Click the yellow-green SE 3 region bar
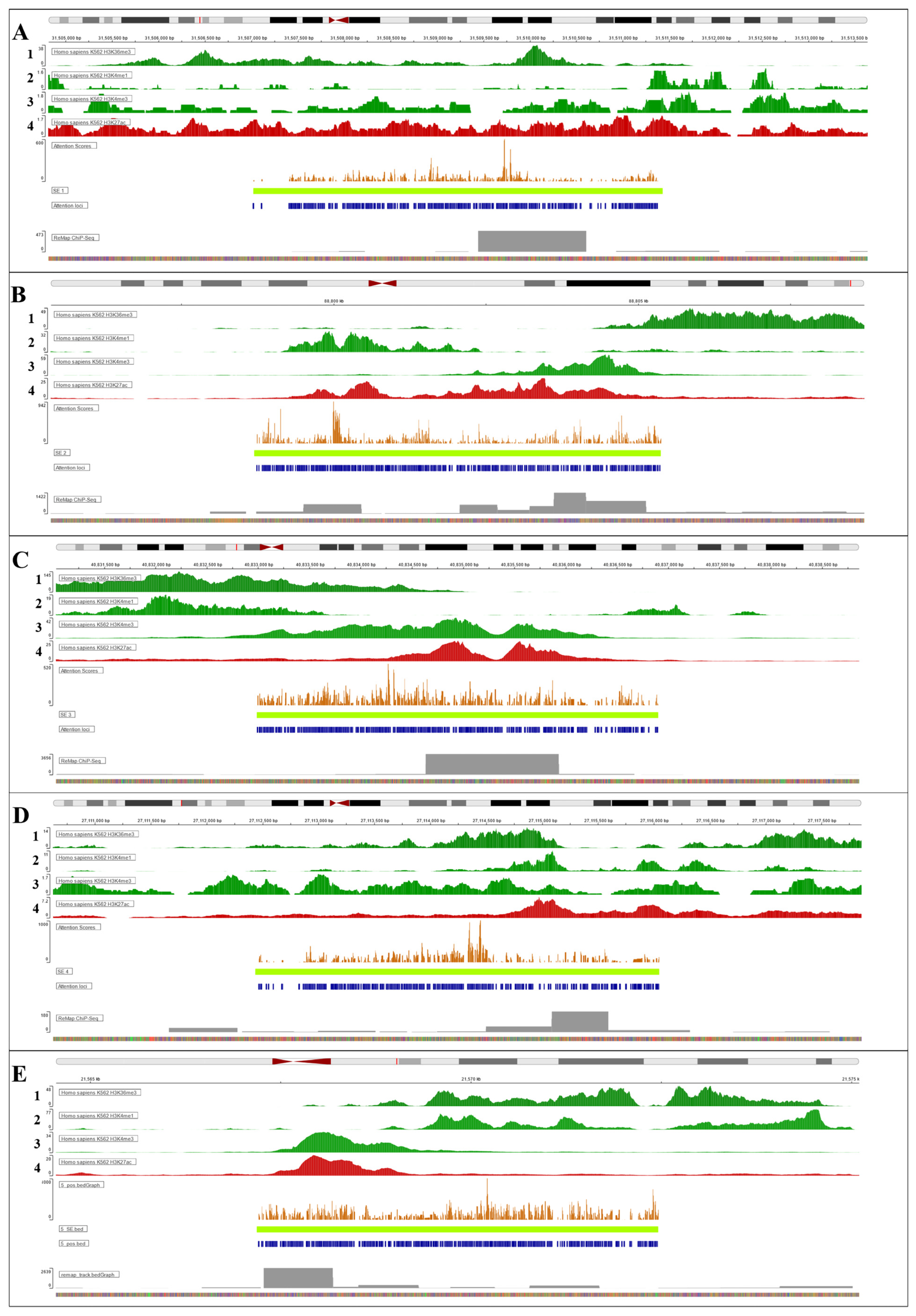The width and height of the screenshot is (916, 1316). coord(457,715)
